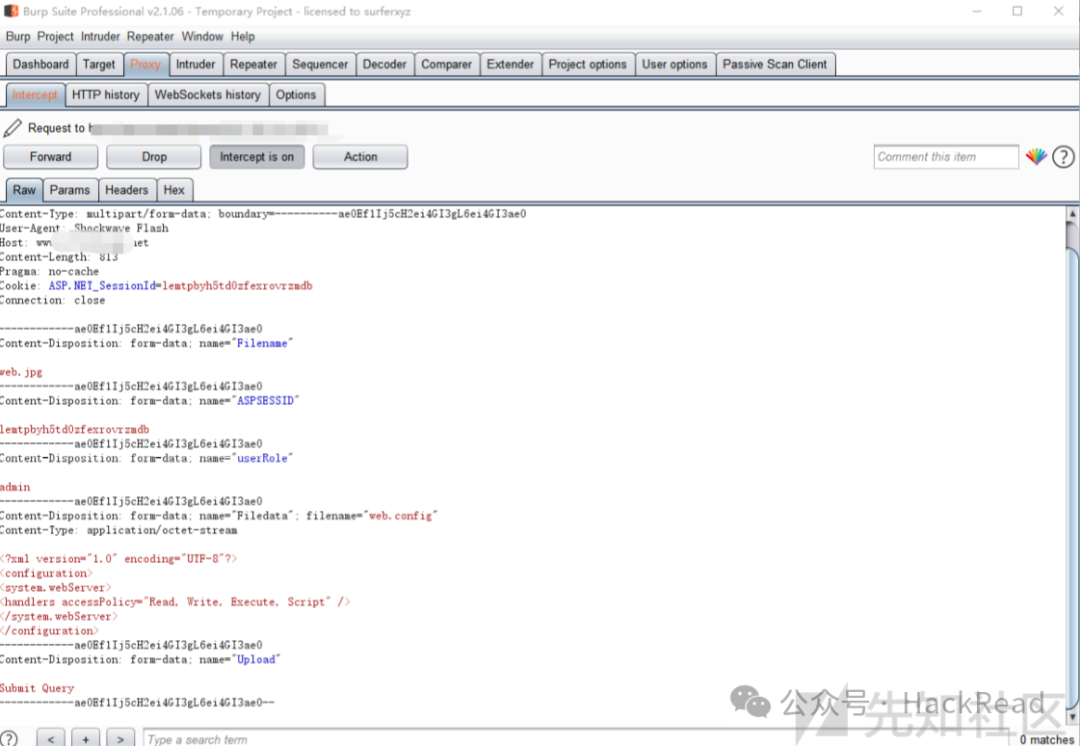Open the proxy Options sub-tab
The width and height of the screenshot is (1080, 746).
[x=296, y=95]
